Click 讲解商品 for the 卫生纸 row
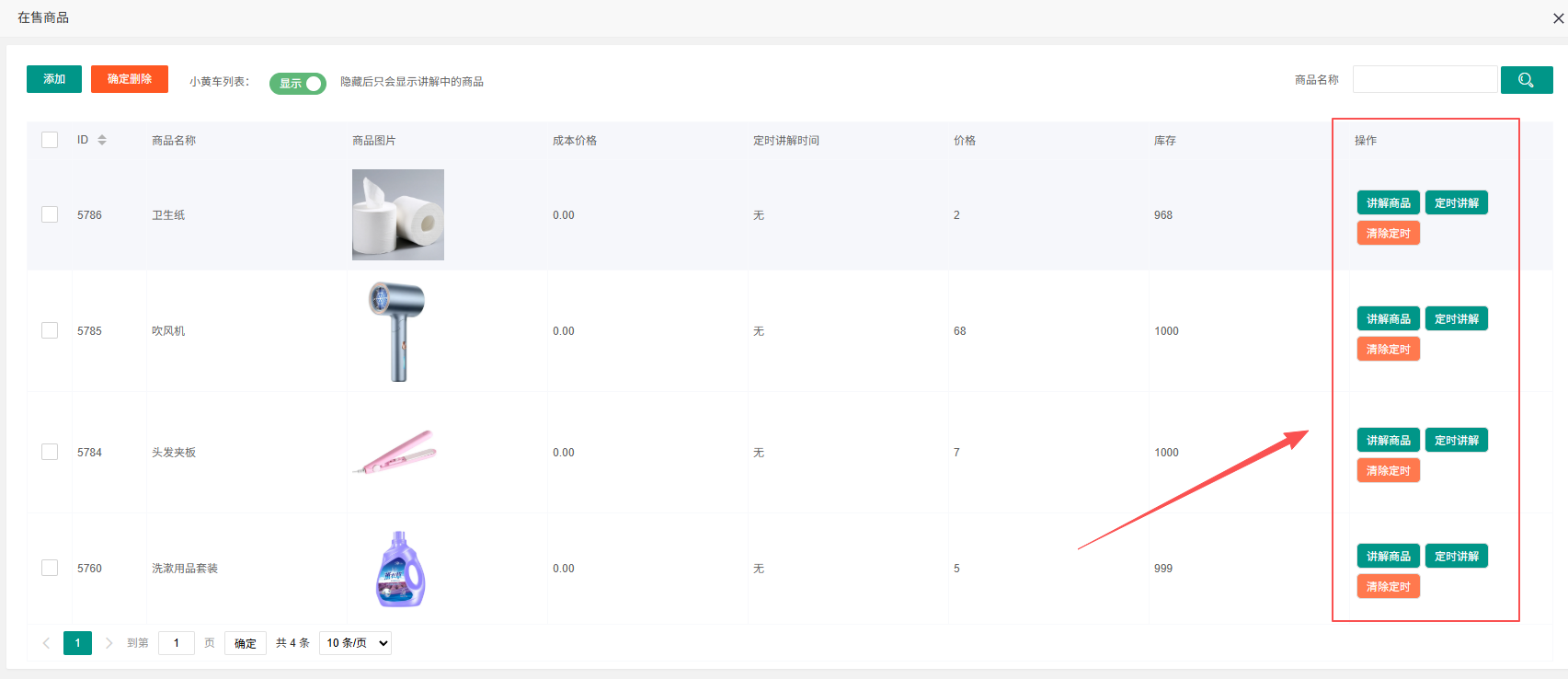Viewport: 1568px width, 679px height. [x=1388, y=202]
